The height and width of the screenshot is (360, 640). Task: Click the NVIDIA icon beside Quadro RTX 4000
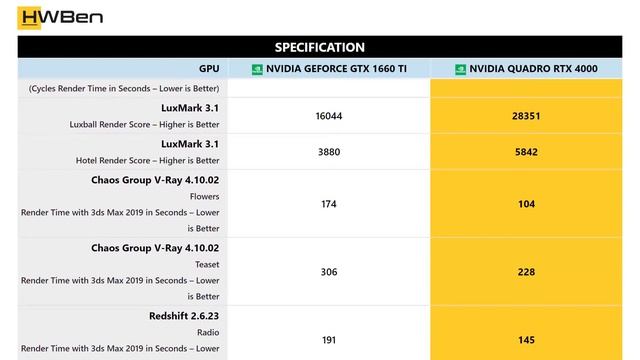click(x=460, y=69)
